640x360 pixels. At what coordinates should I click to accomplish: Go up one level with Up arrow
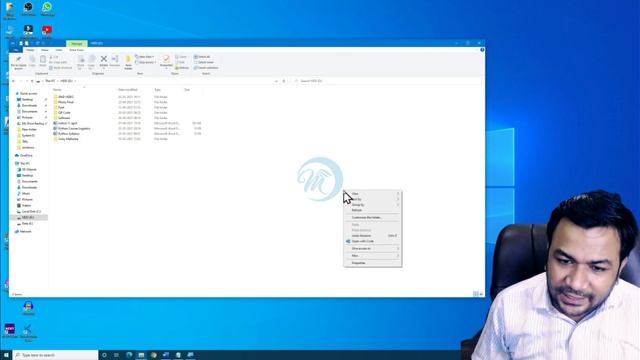(x=32, y=81)
